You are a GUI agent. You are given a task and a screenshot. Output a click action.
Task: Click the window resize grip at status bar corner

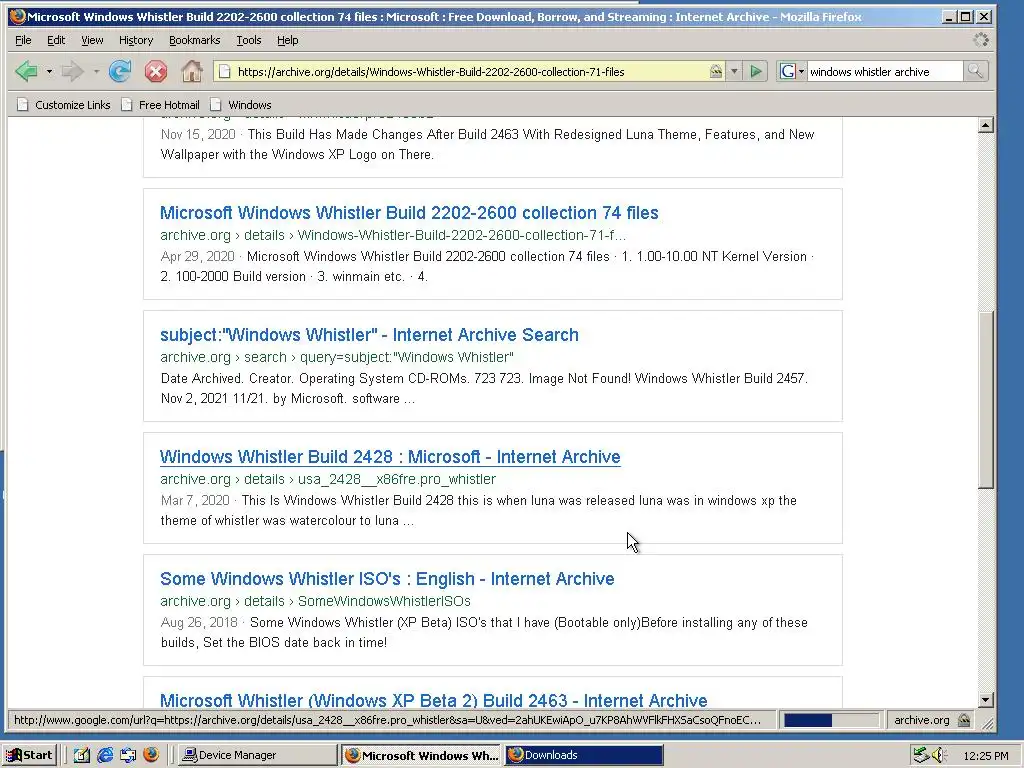click(x=987, y=722)
